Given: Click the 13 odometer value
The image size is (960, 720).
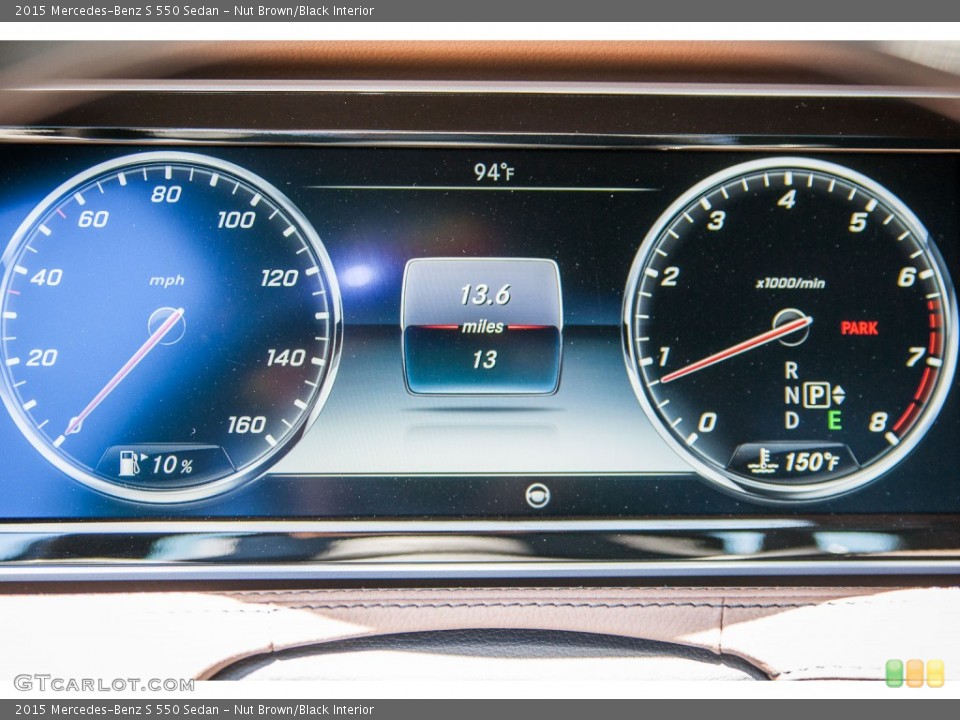Looking at the screenshot, I should (484, 359).
